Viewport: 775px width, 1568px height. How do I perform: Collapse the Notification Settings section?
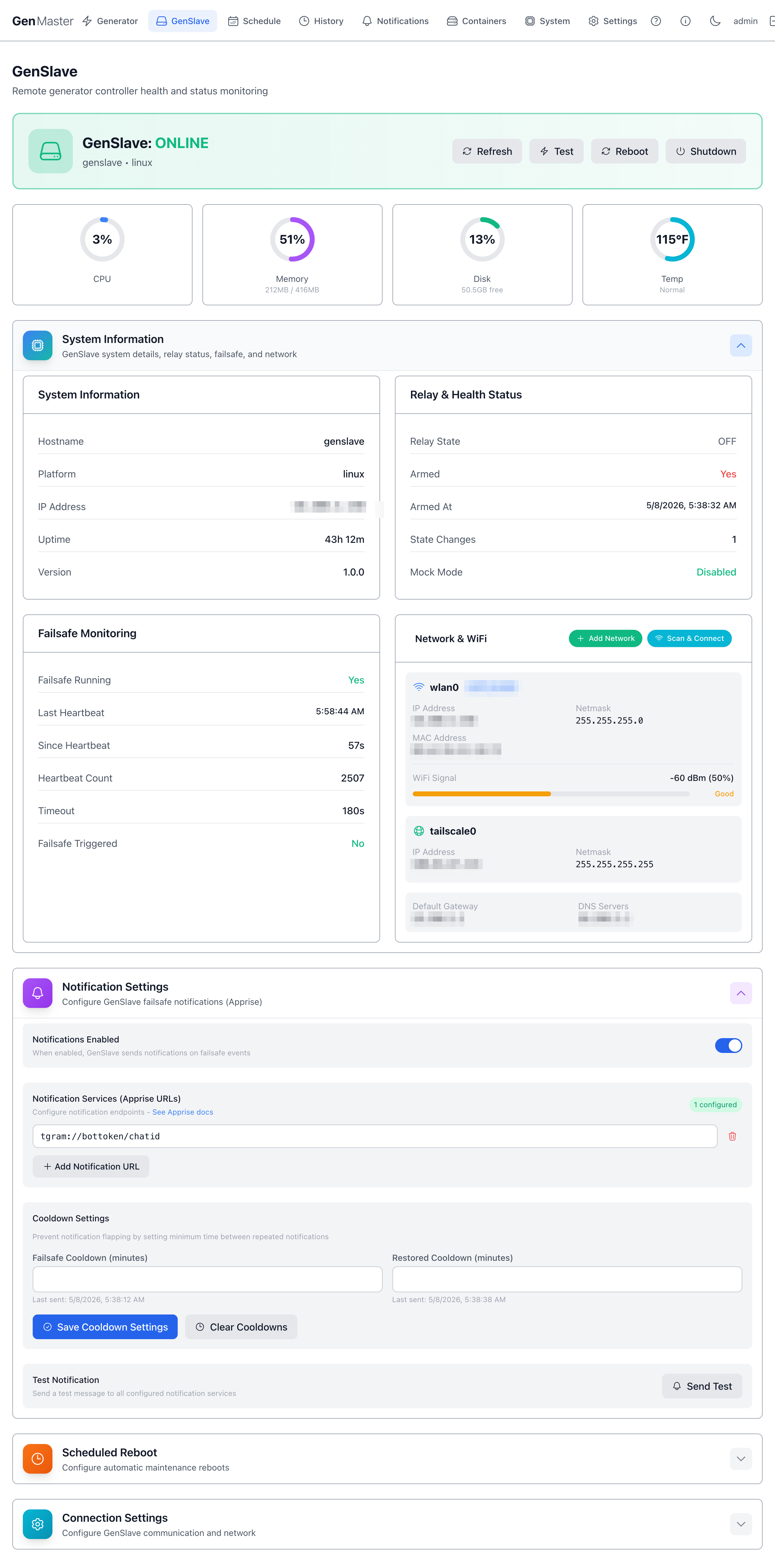tap(740, 993)
